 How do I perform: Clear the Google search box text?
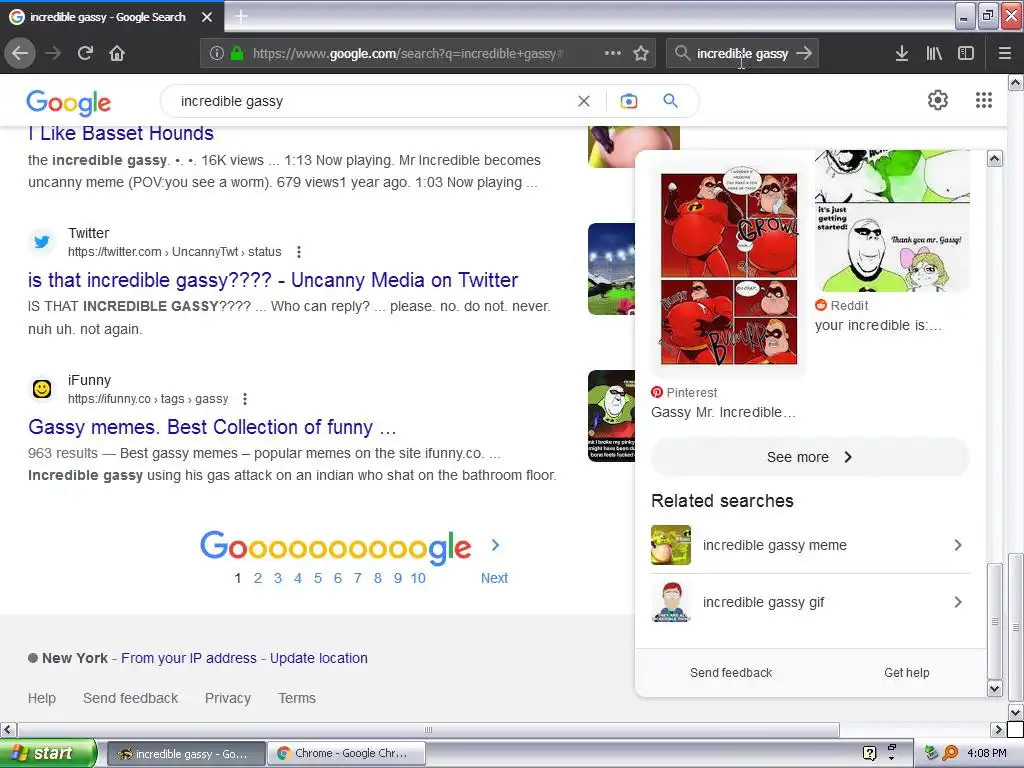[x=584, y=101]
